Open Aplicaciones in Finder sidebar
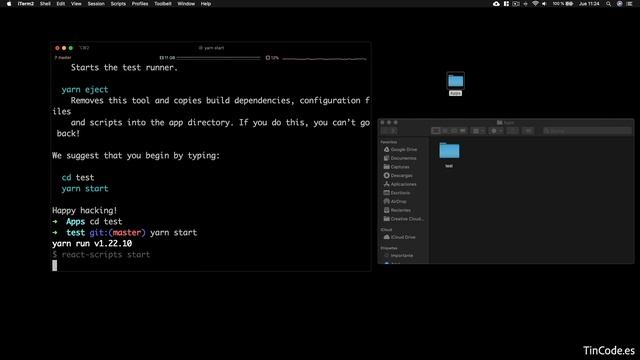 tap(400, 184)
